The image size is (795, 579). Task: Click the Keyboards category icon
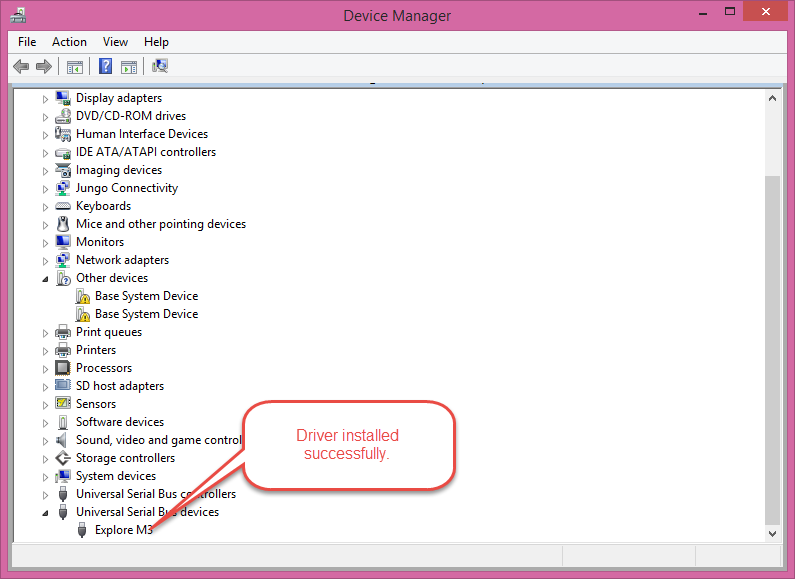pos(63,206)
